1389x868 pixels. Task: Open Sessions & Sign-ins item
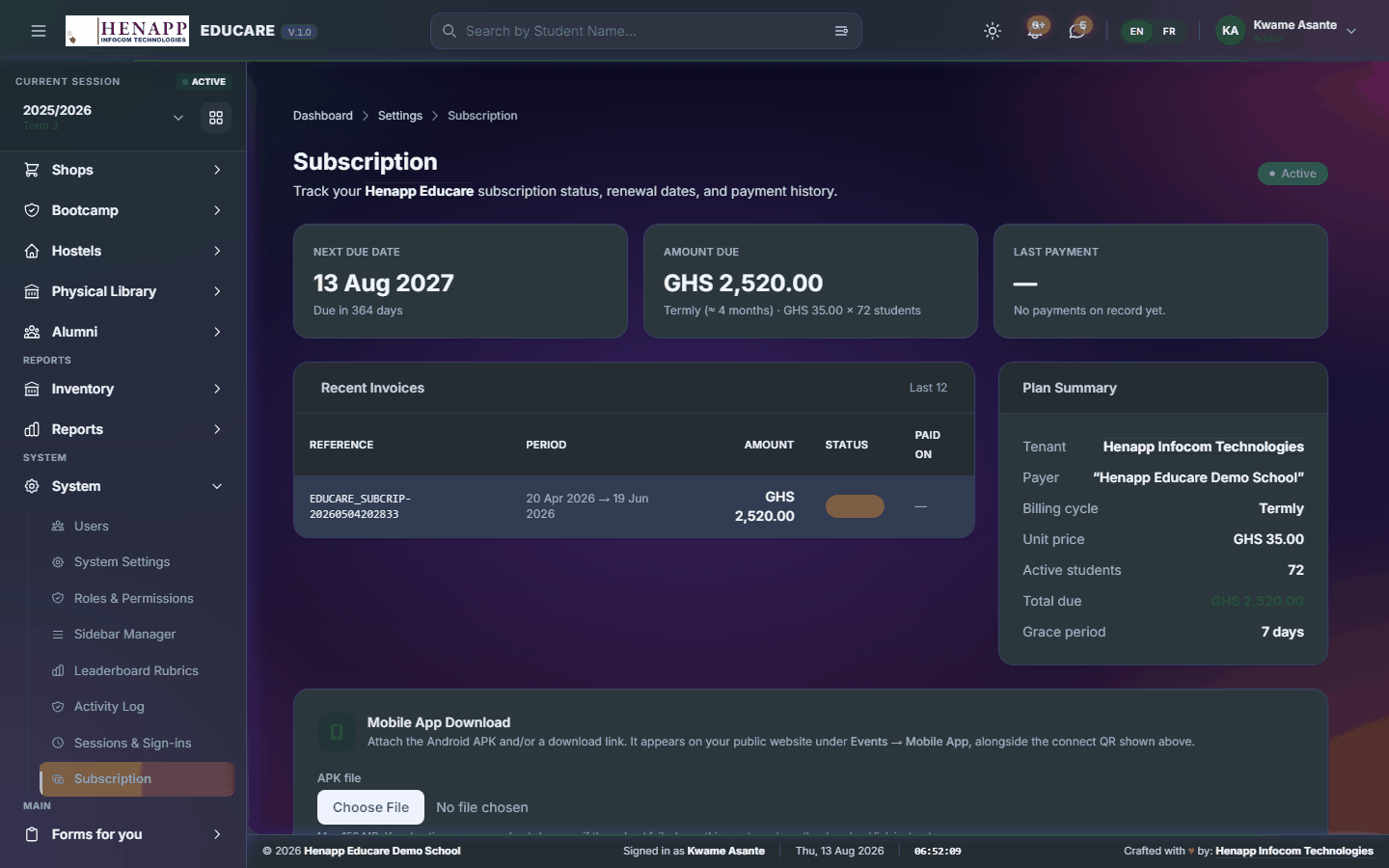coord(136,743)
